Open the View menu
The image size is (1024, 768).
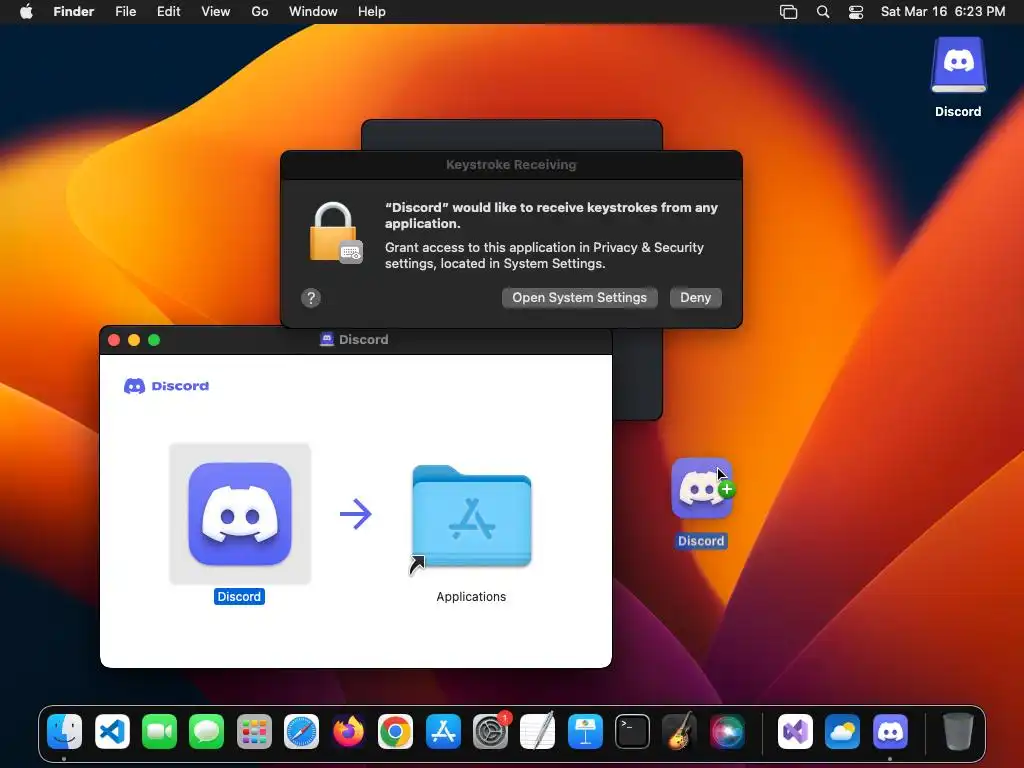(x=216, y=12)
